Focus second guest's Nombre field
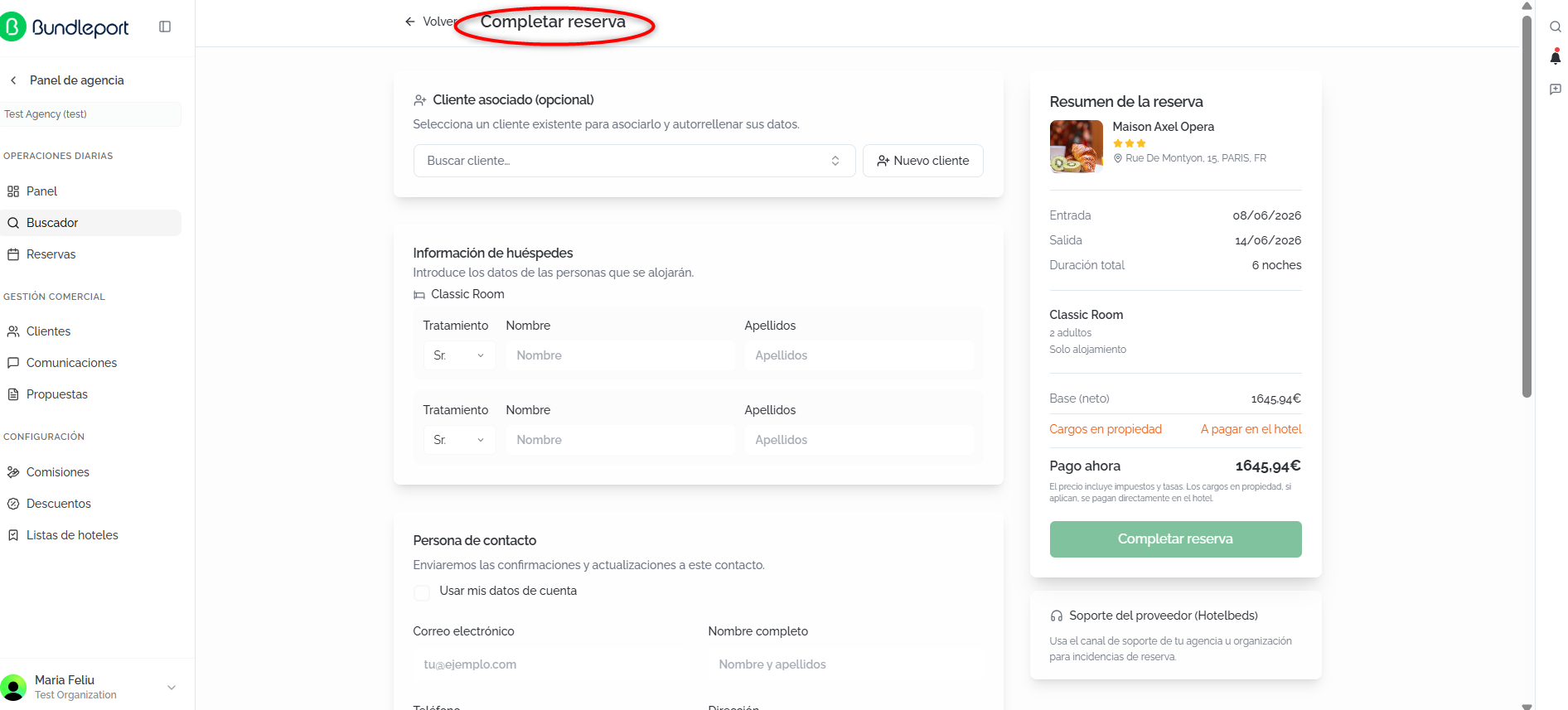The width and height of the screenshot is (1568, 710). point(620,440)
